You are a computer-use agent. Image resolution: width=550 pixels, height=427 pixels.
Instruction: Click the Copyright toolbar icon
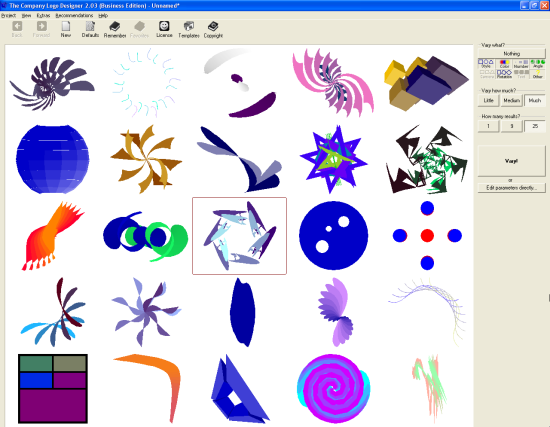pyautogui.click(x=213, y=29)
